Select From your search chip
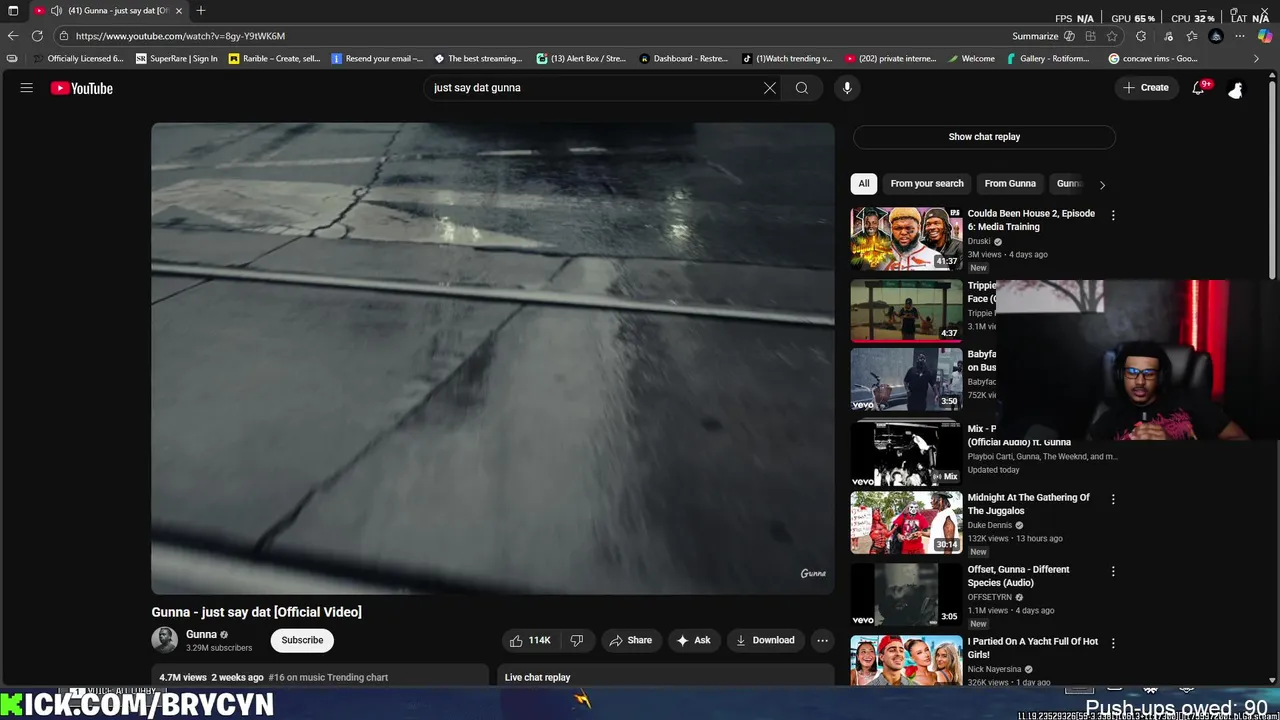 point(927,184)
